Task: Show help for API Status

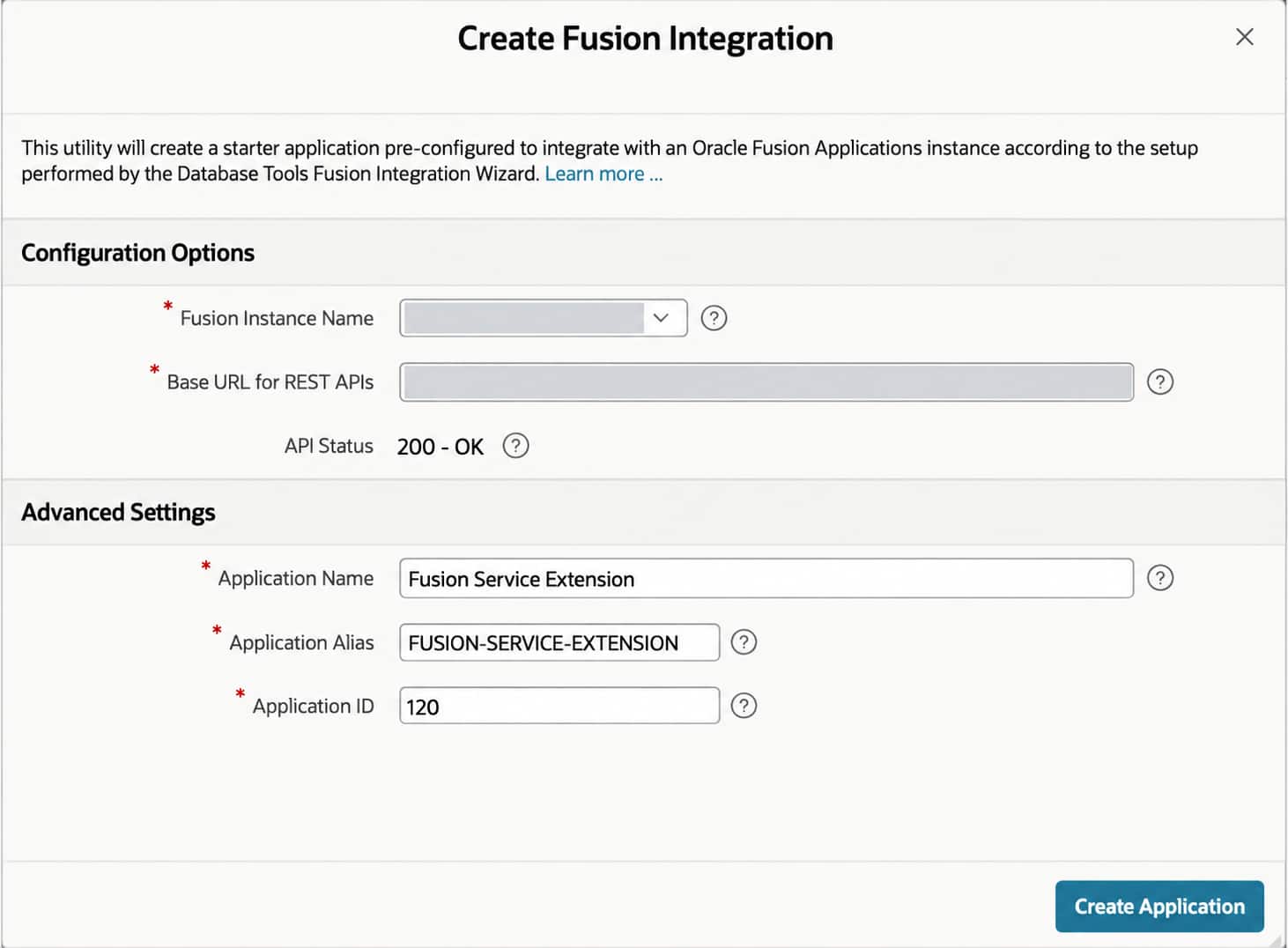Action: [x=515, y=446]
